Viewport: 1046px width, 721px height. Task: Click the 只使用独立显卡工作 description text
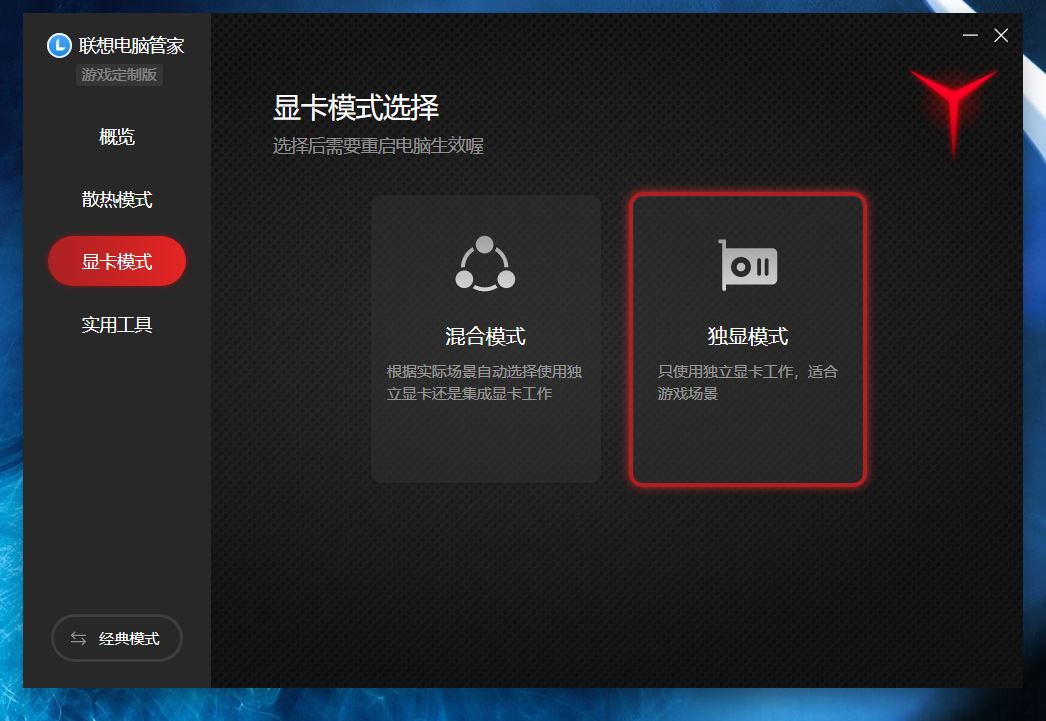[747, 382]
